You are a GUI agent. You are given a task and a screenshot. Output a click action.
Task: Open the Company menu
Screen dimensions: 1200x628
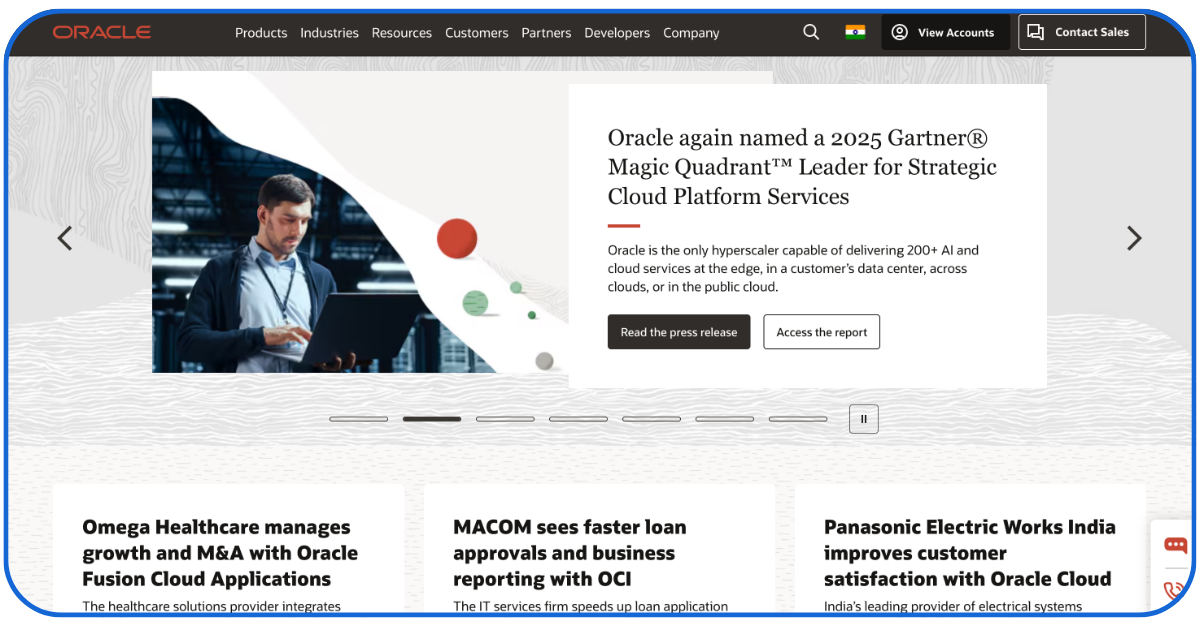691,33
